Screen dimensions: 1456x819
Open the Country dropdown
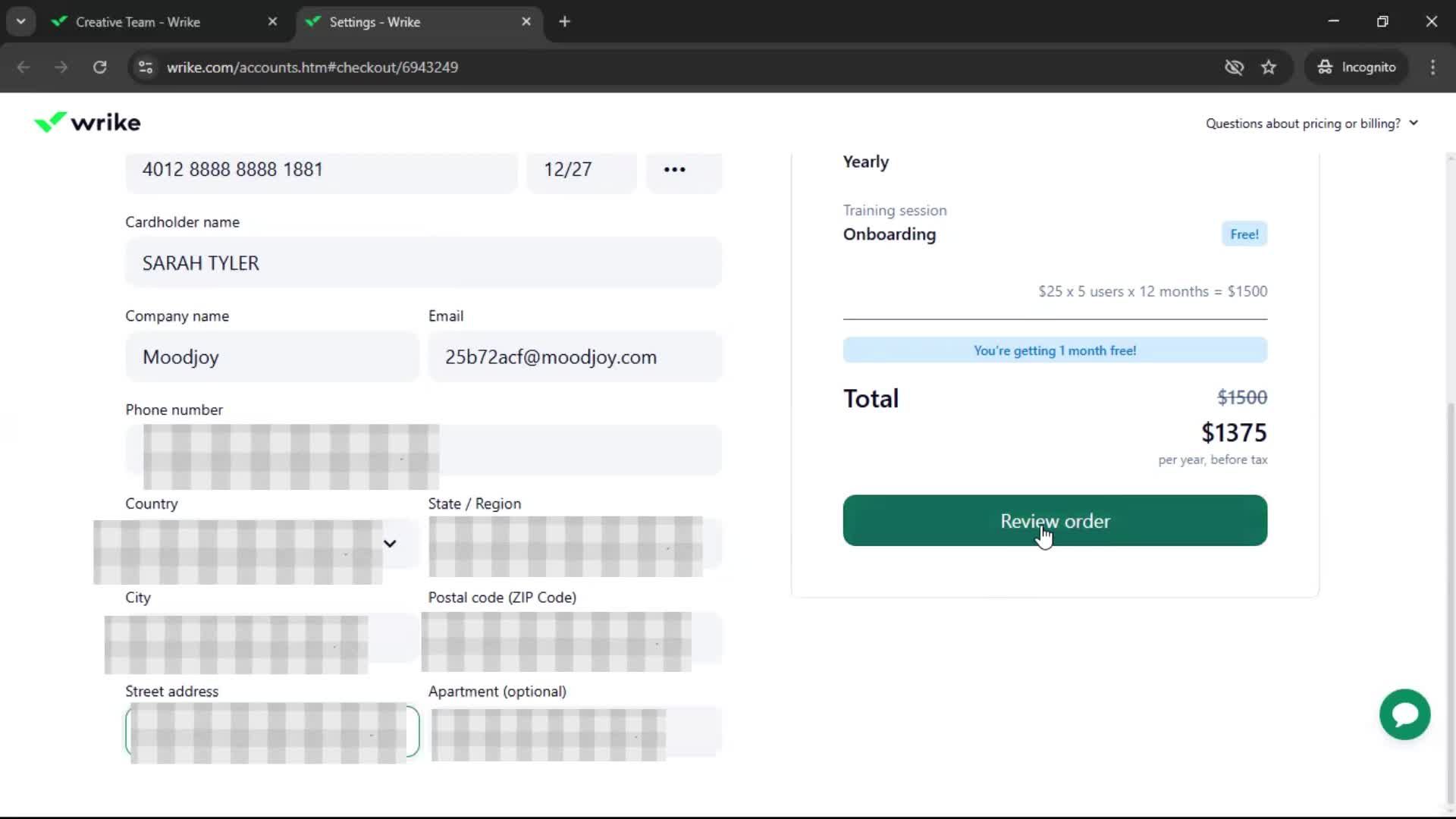(271, 544)
